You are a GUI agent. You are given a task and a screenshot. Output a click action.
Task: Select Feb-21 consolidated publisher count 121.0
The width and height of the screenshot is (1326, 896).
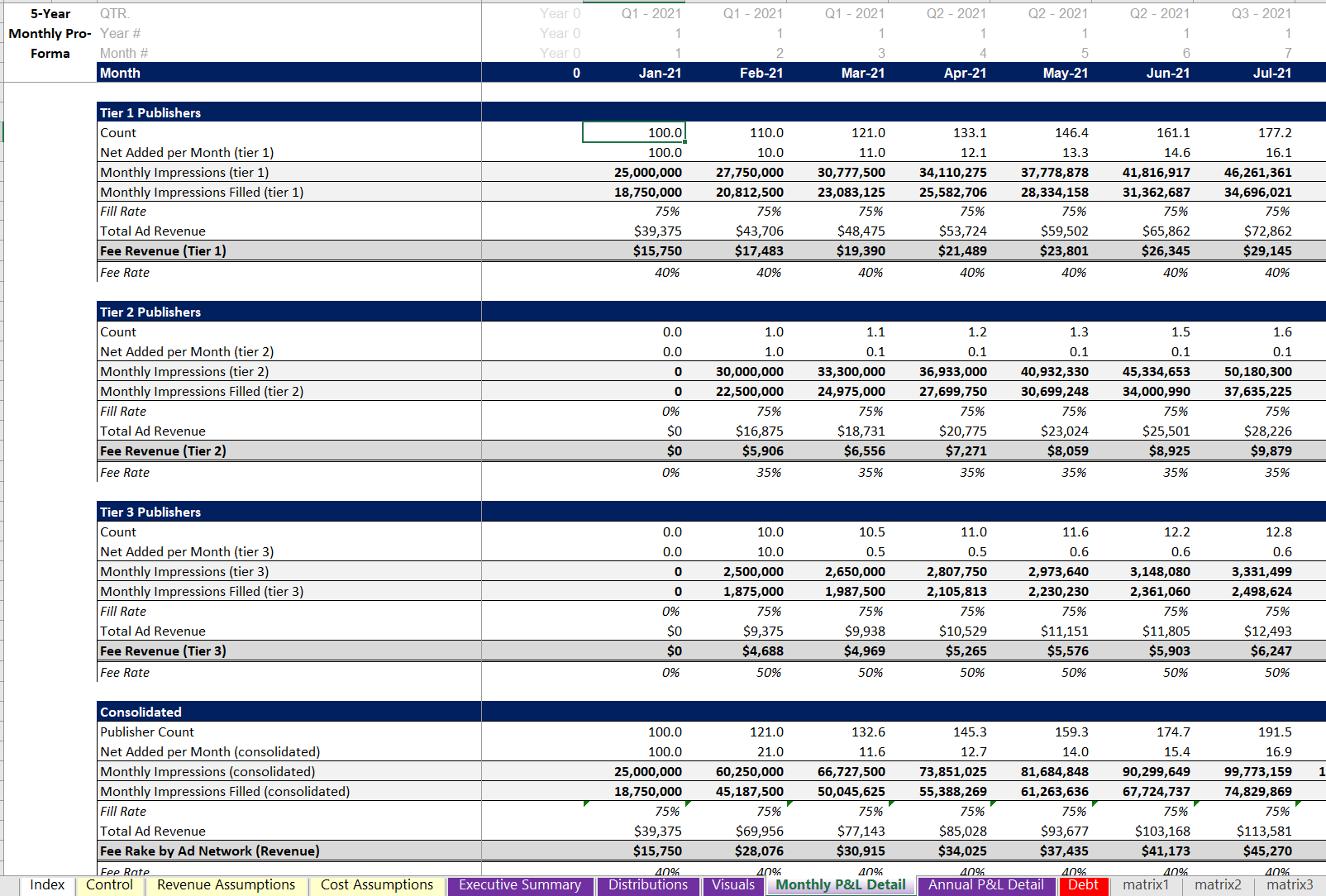coord(736,732)
